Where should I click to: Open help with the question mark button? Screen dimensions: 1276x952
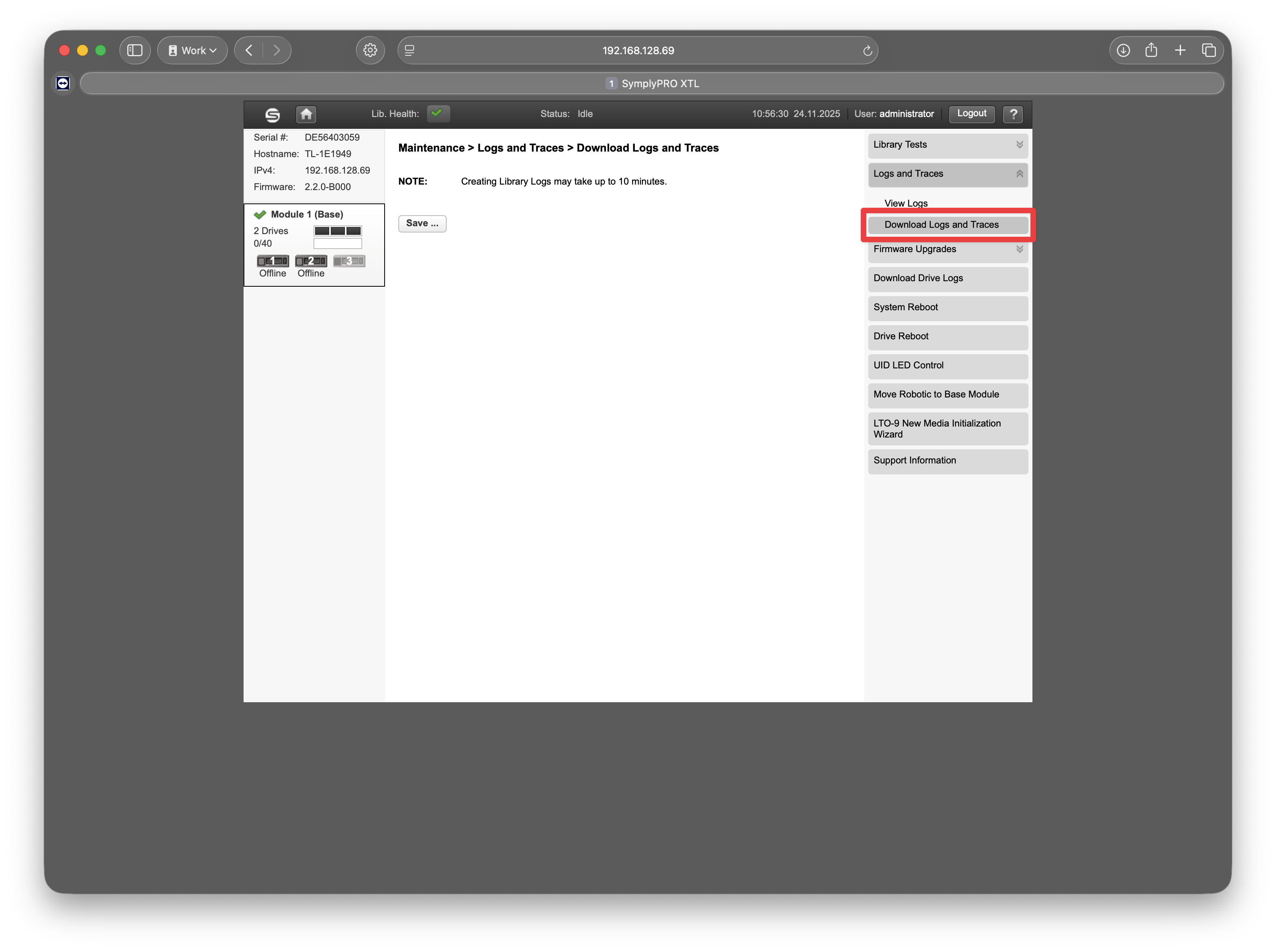tap(1013, 114)
